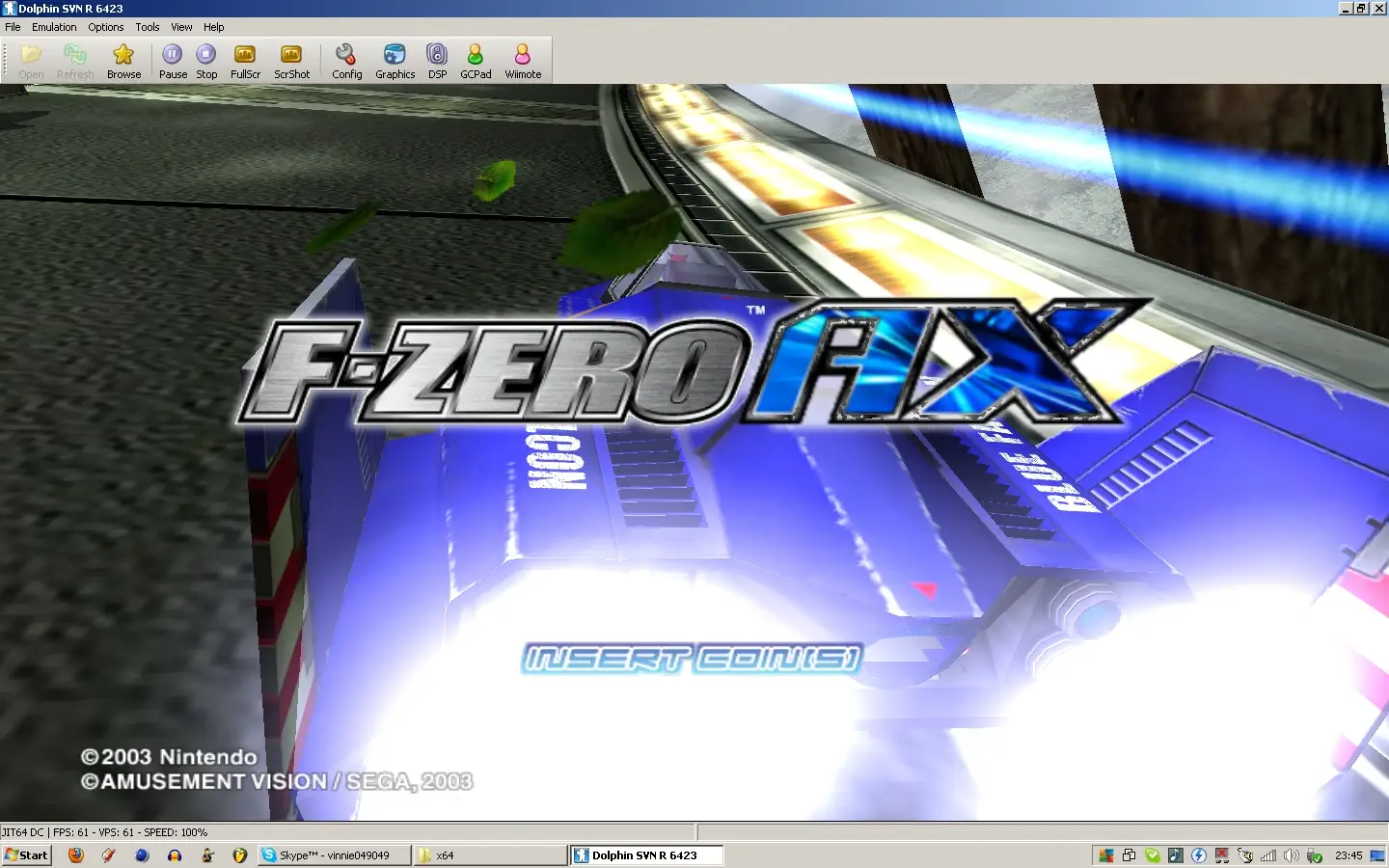Open the volume control tray icon
The image size is (1389, 868).
1292,855
